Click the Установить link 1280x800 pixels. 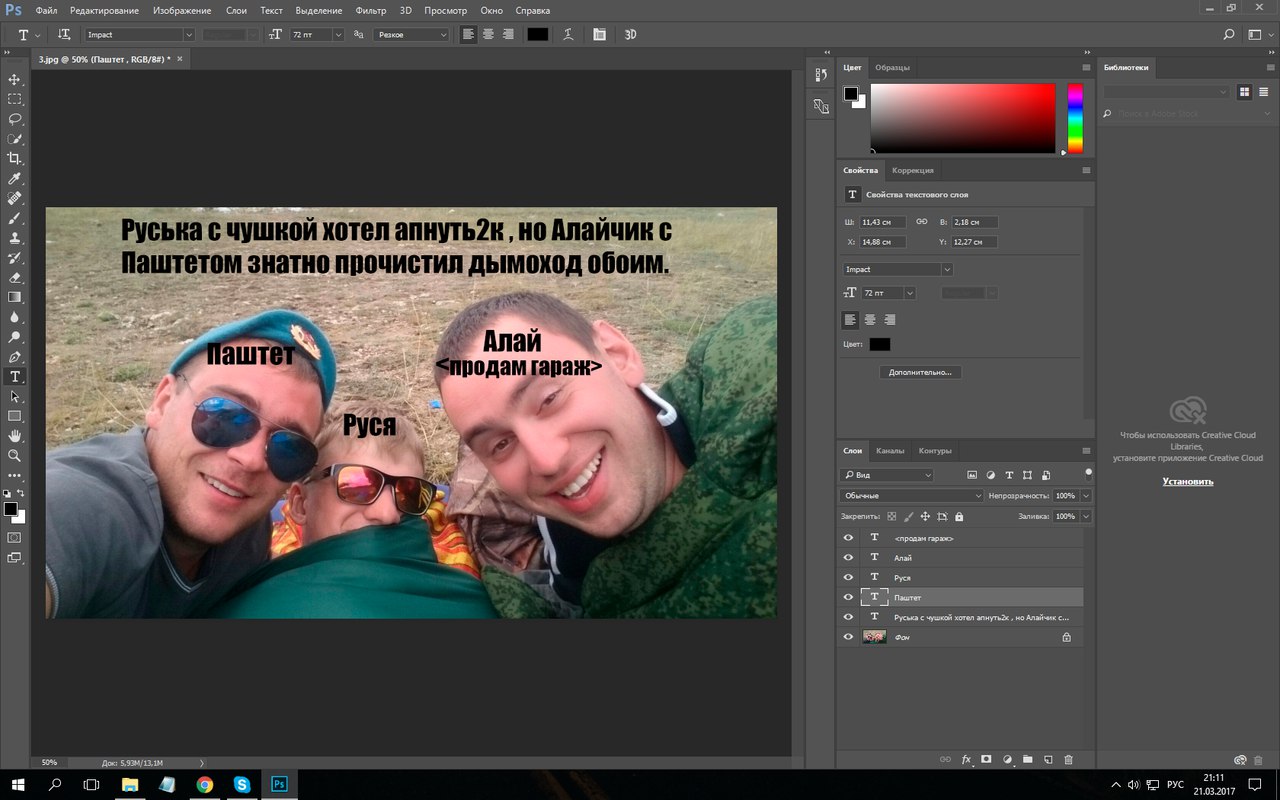coord(1187,481)
